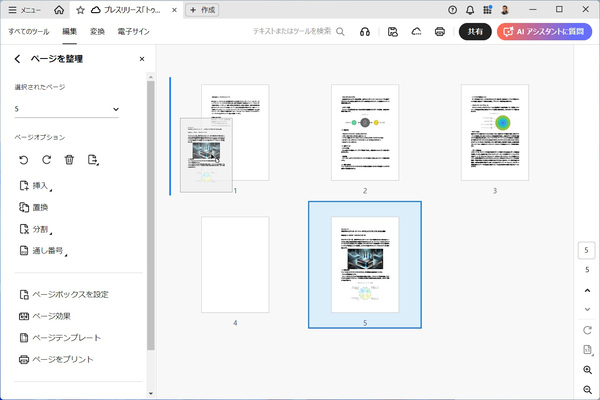Click the extract pages icon
The width and height of the screenshot is (600, 400).
[x=93, y=160]
